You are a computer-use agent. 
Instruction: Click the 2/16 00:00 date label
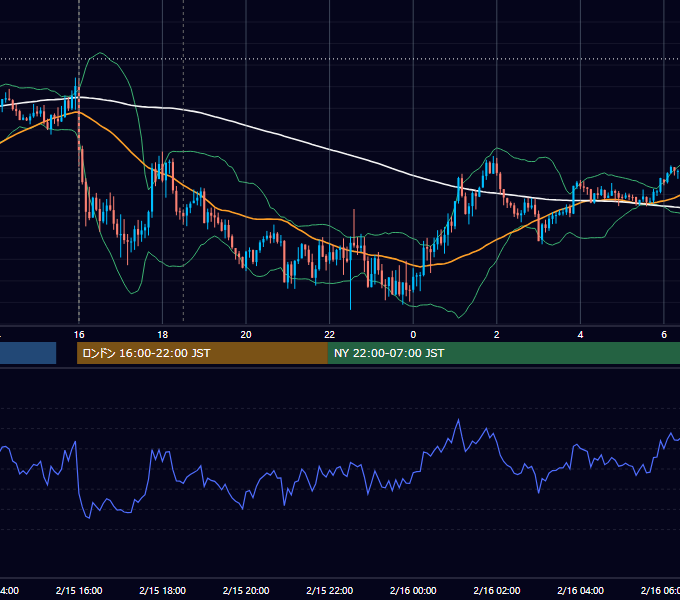[413, 590]
